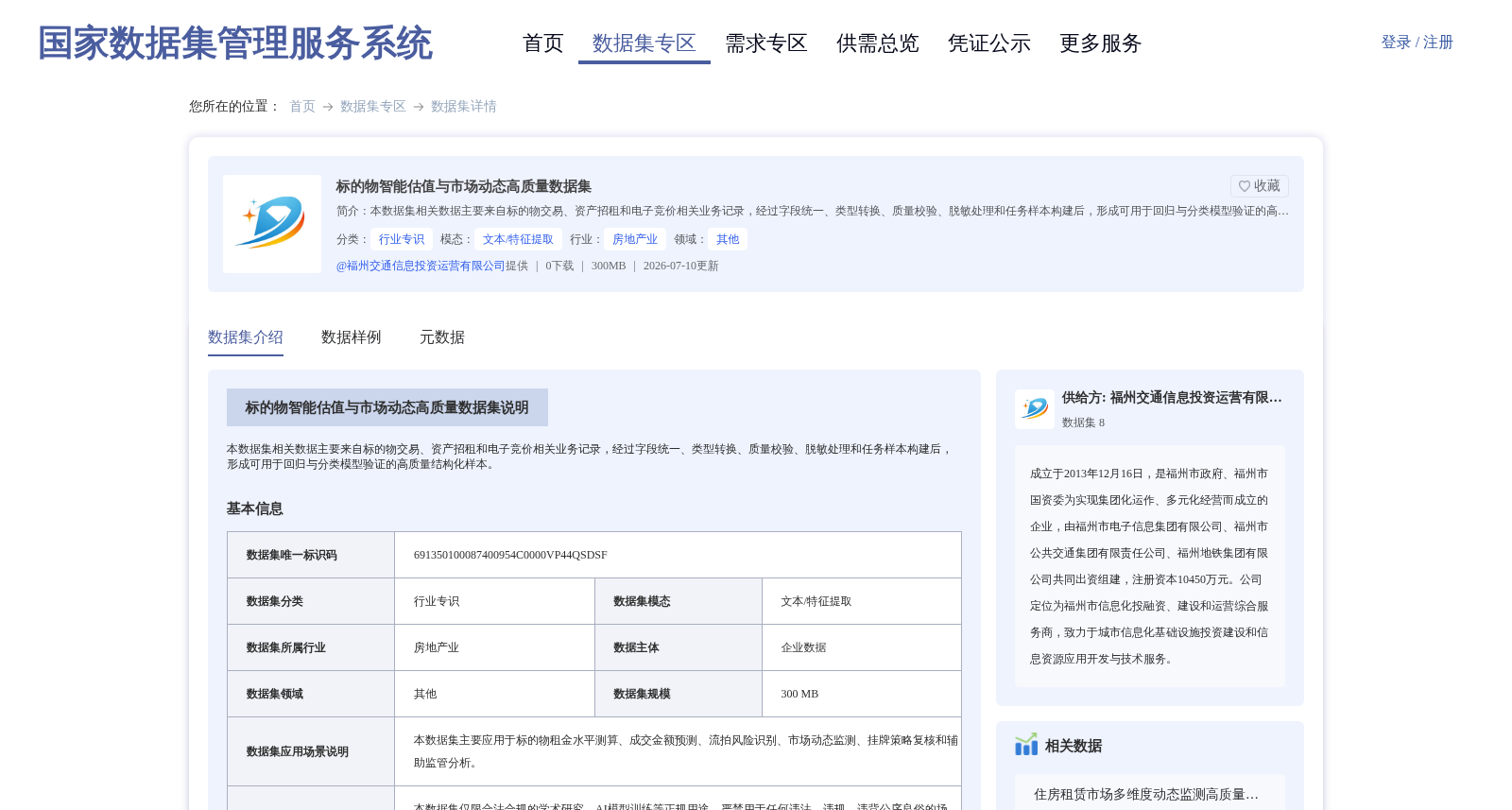1512x810 pixels.
Task: Click the 标的物智能估值与市场动态高质量数据集说明 heading
Action: click(387, 407)
